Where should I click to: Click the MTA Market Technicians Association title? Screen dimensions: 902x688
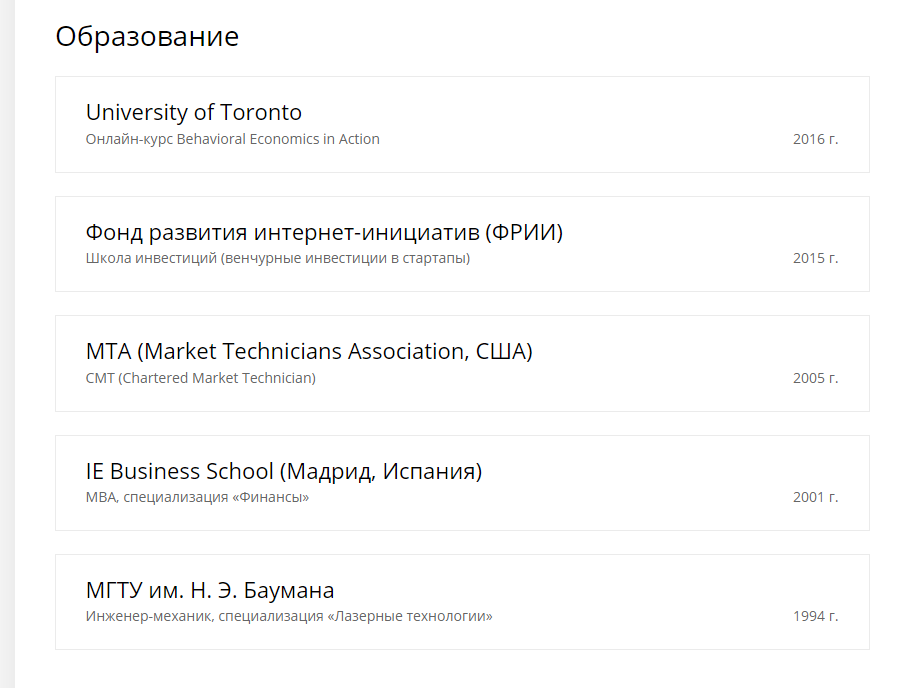pos(309,351)
